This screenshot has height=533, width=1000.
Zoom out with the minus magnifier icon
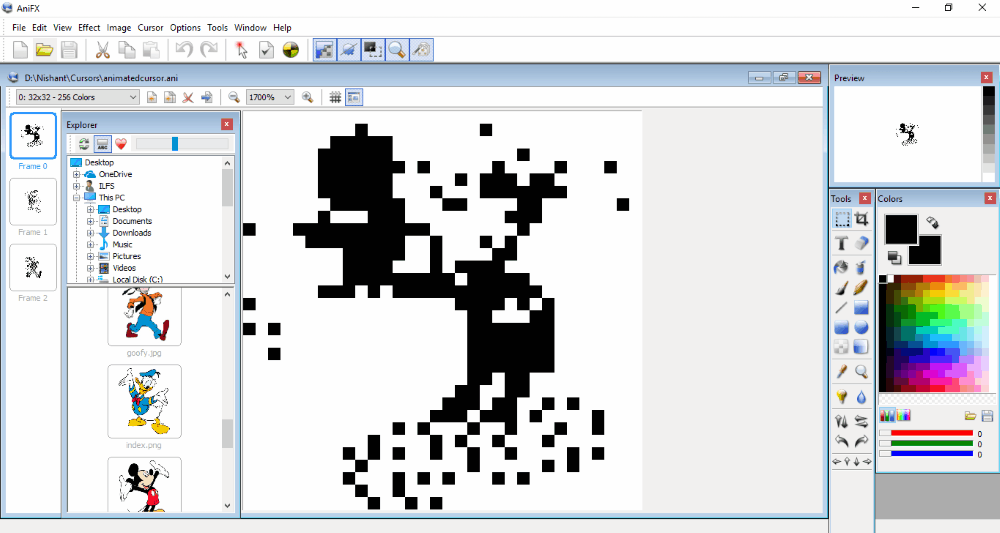click(x=234, y=97)
